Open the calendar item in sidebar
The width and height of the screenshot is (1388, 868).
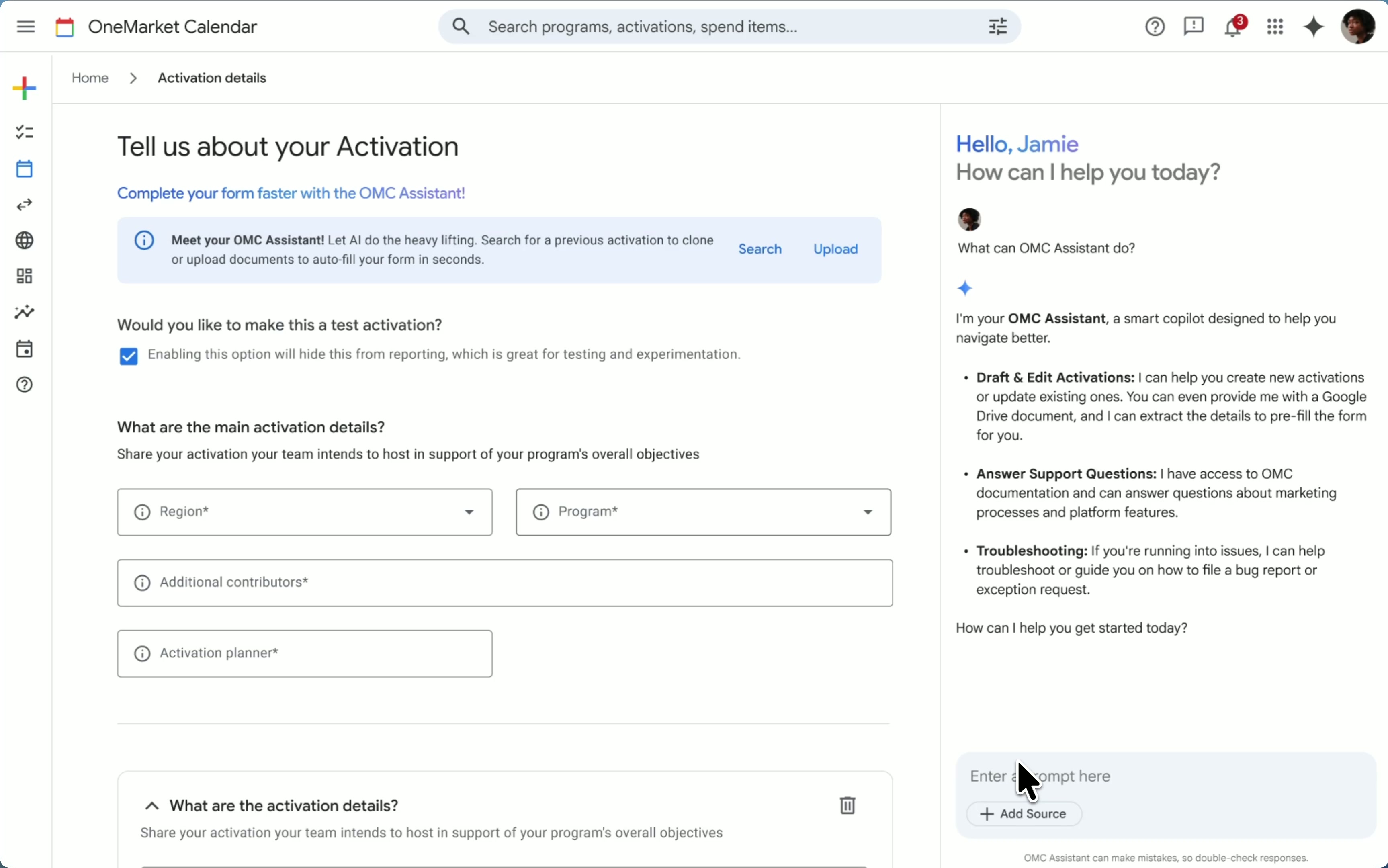(x=25, y=169)
